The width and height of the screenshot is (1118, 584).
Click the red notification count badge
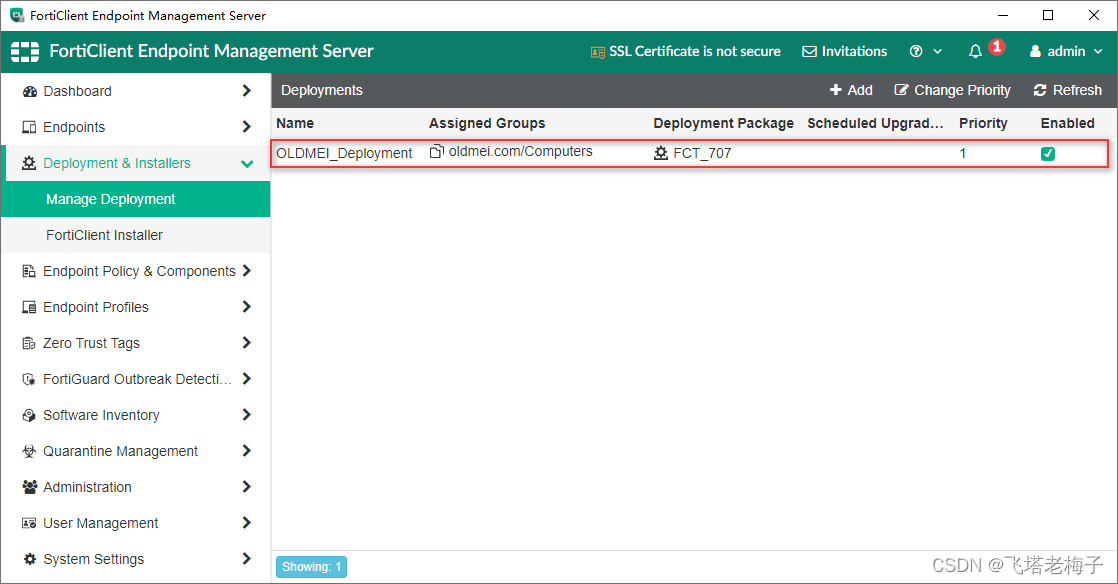997,47
